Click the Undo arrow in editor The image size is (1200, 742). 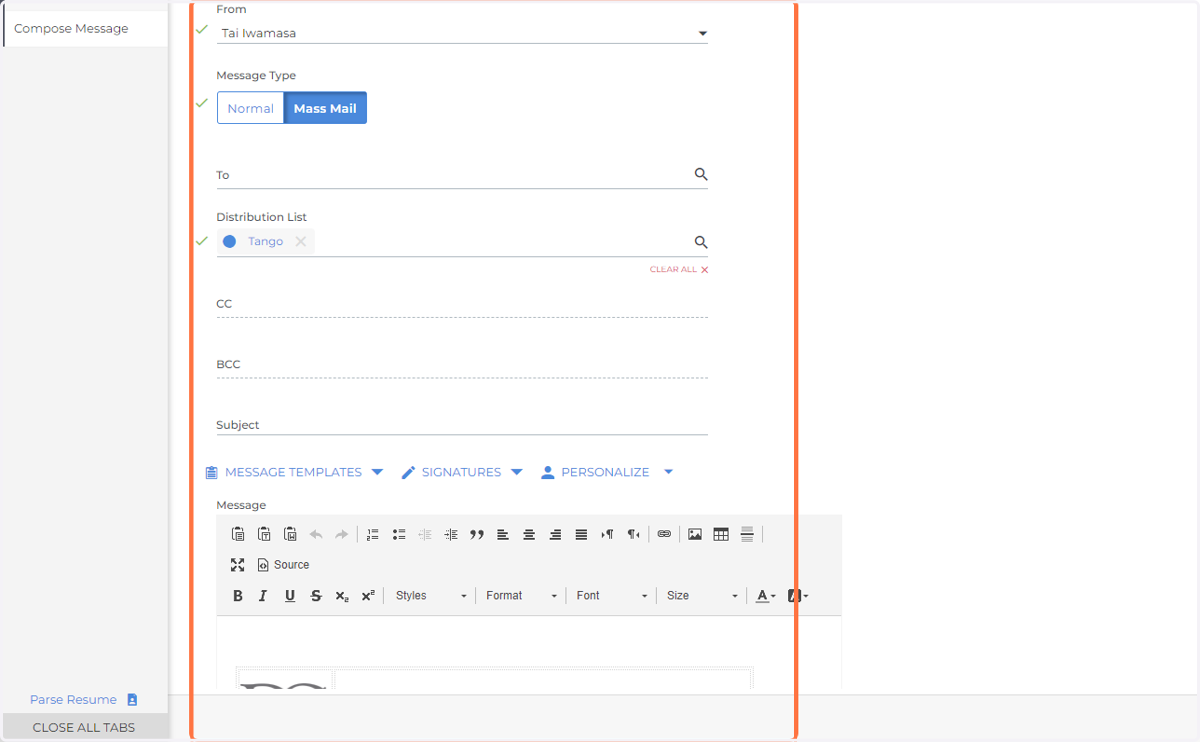[x=316, y=534]
